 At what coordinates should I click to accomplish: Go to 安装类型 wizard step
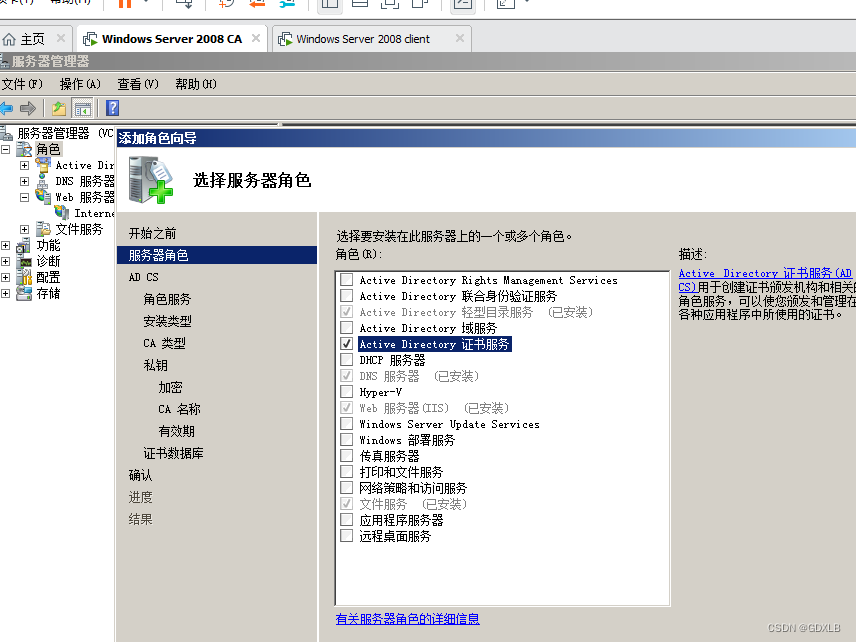[x=167, y=321]
